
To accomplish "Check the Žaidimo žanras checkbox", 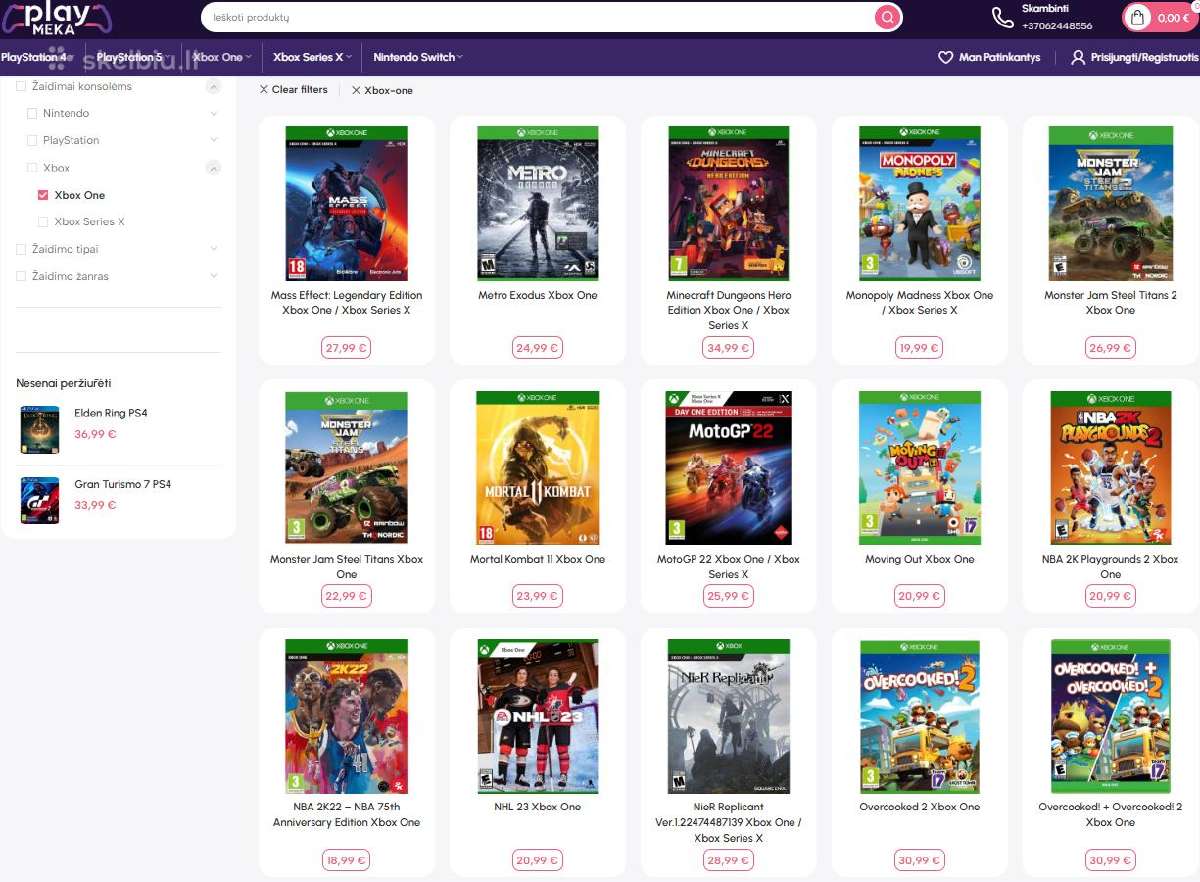I will click(x=22, y=276).
